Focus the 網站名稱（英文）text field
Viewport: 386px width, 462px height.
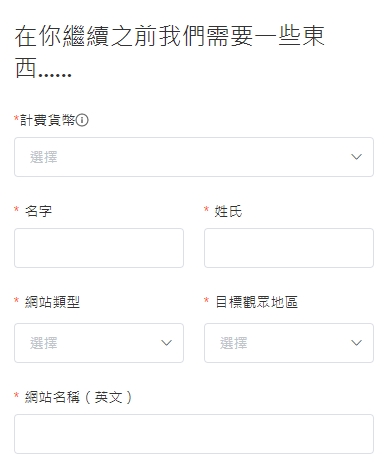(x=194, y=434)
